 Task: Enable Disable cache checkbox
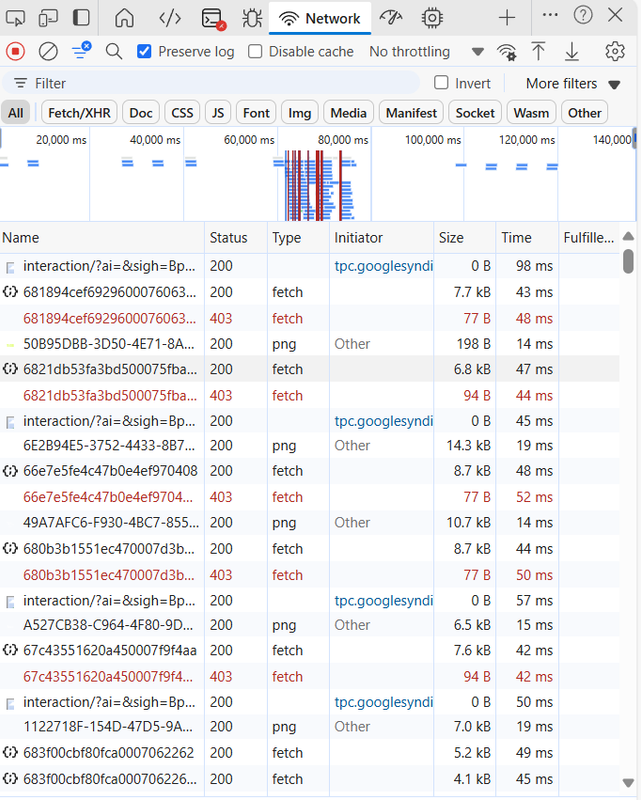[255, 52]
